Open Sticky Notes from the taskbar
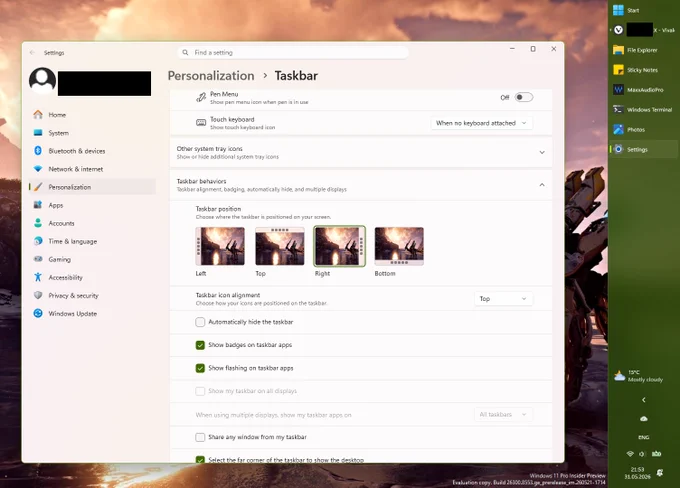Image resolution: width=680 pixels, height=488 pixels. tap(643, 70)
